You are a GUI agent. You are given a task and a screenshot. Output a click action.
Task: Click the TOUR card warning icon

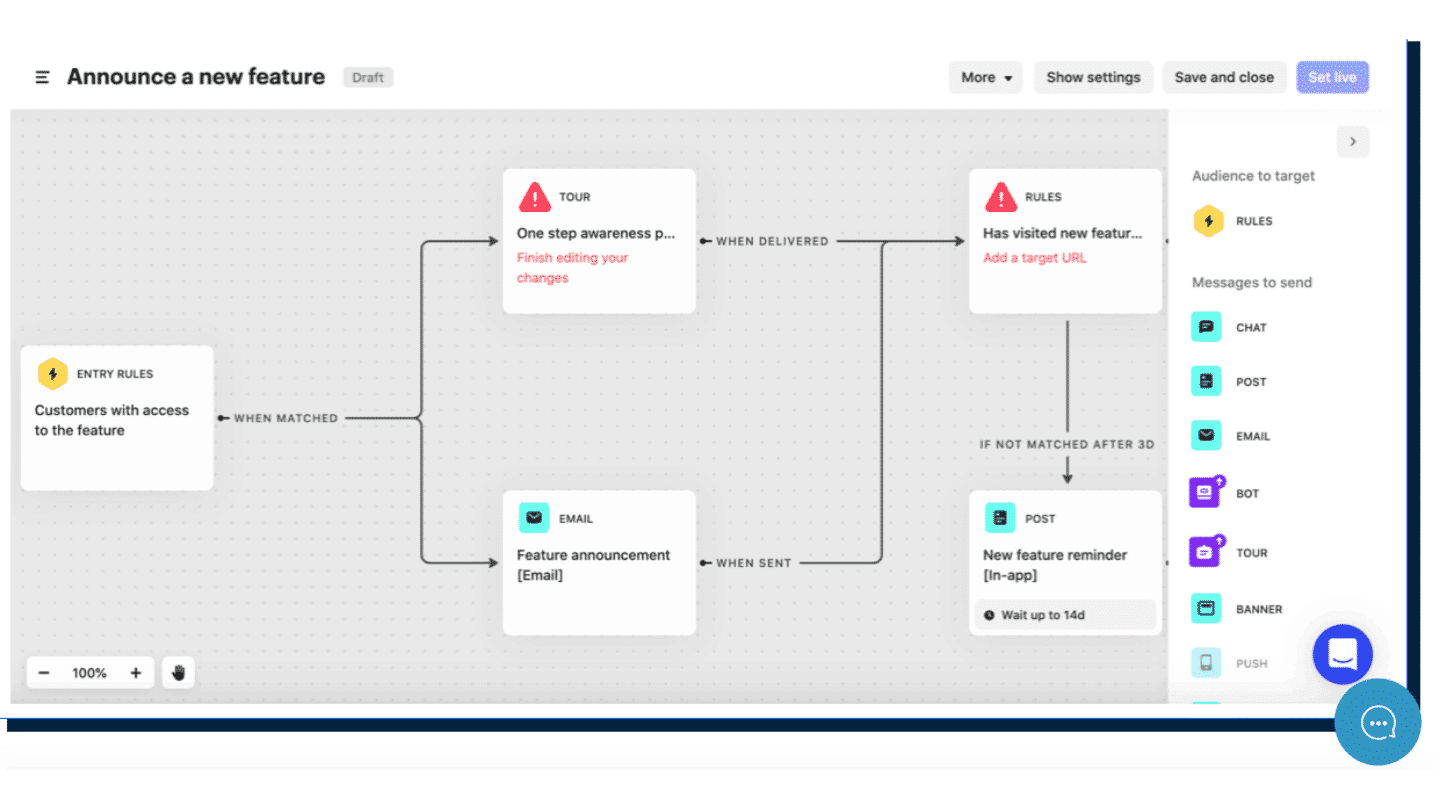(535, 196)
